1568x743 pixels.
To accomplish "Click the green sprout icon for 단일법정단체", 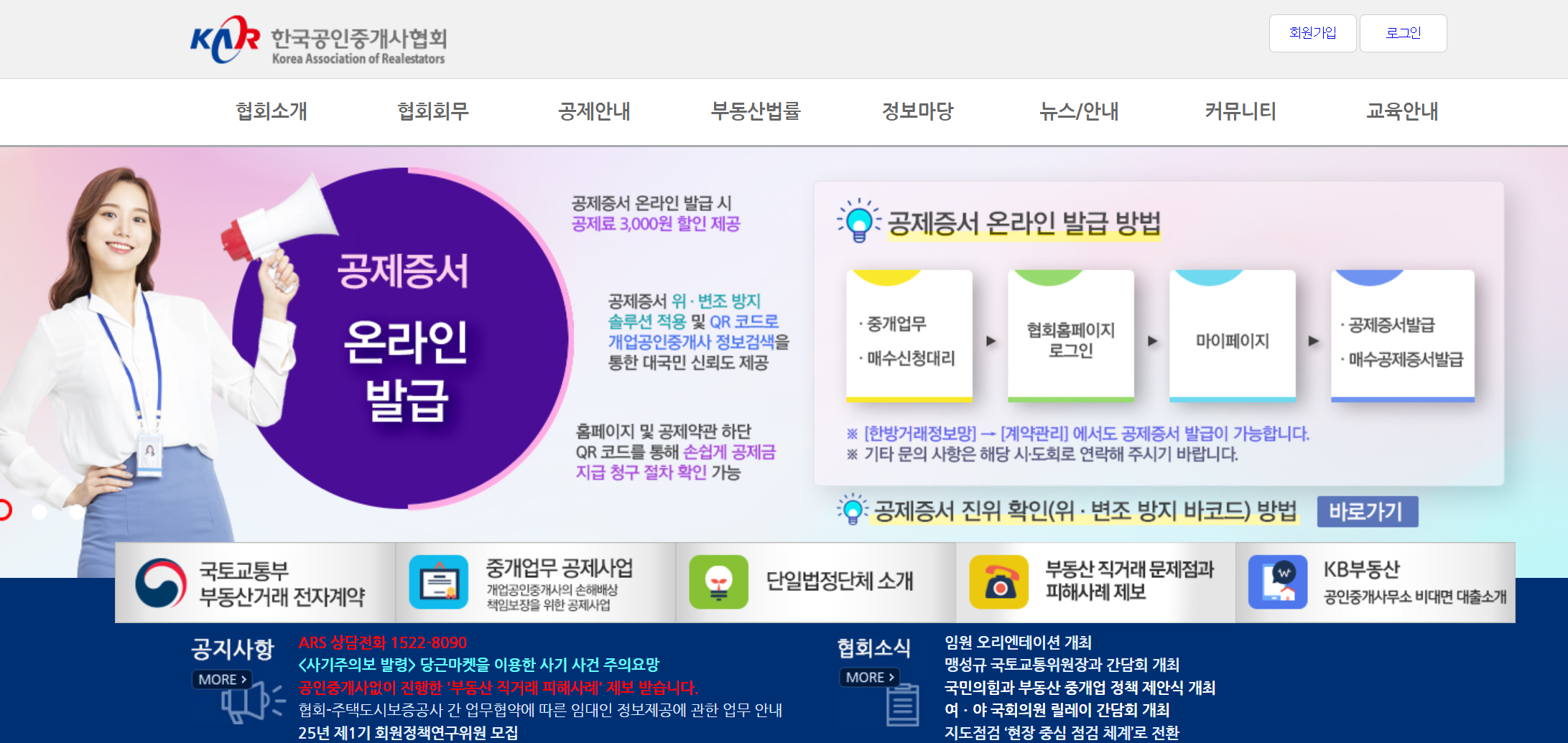I will click(718, 582).
